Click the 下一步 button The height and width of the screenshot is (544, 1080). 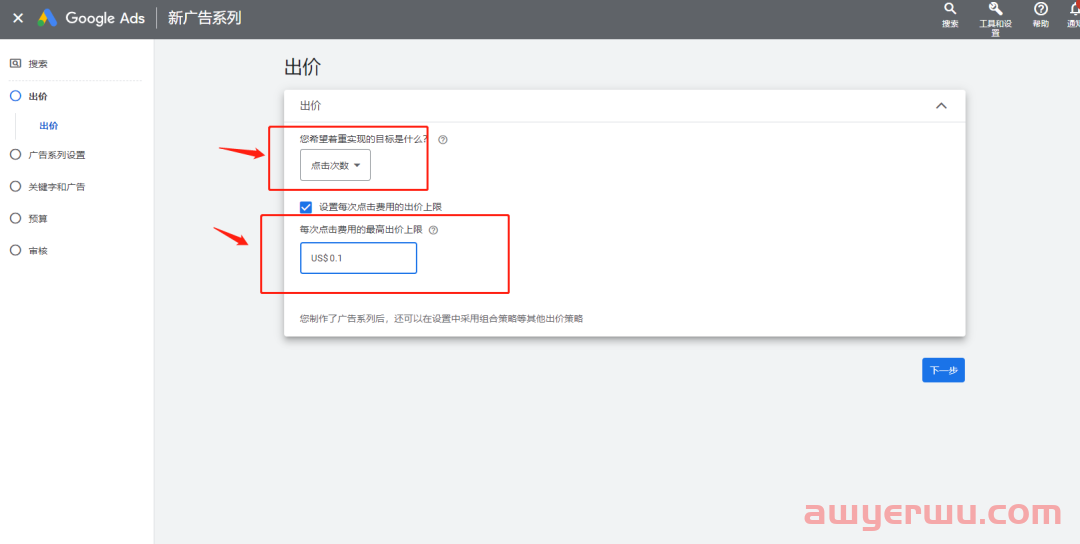(943, 370)
